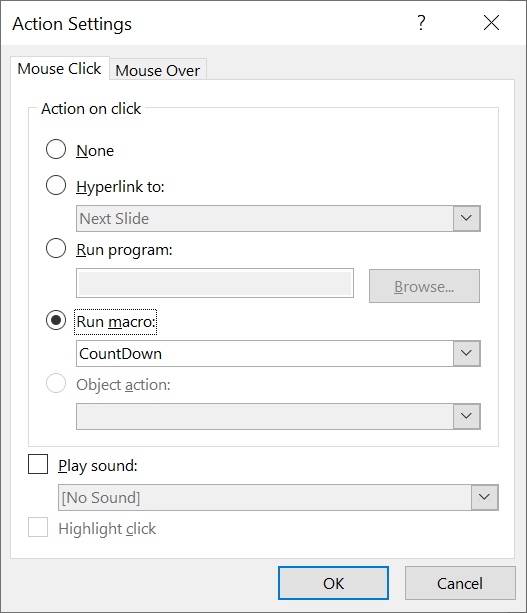The width and height of the screenshot is (527, 613).
Task: Close the Action Settings dialog
Action: click(491, 23)
